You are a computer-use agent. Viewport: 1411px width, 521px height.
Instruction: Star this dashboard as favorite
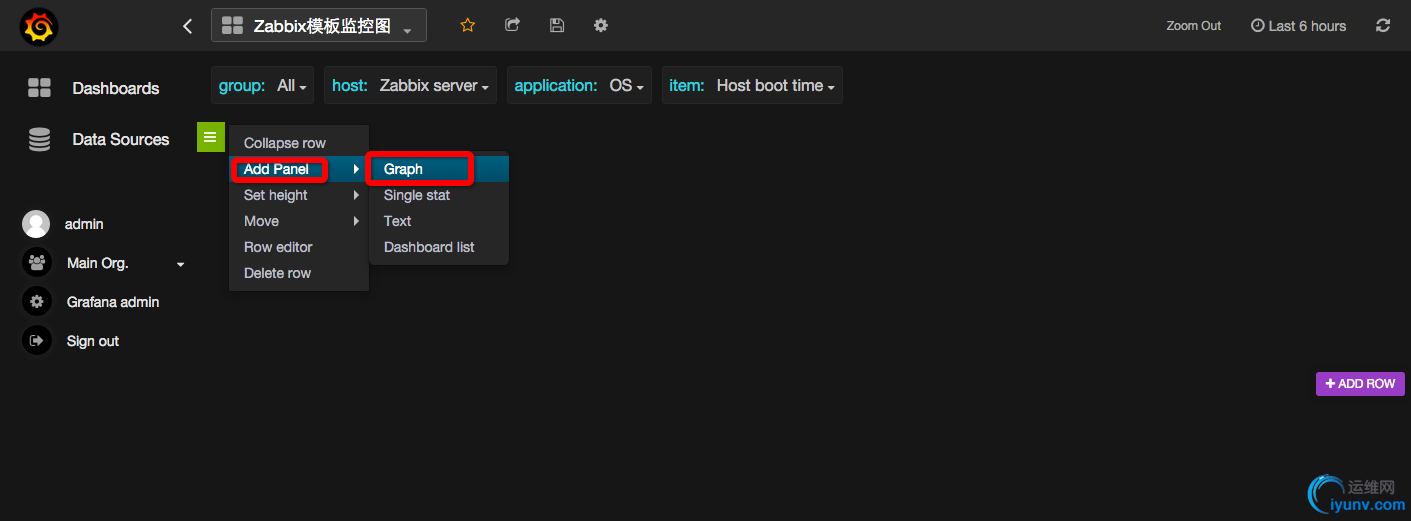467,26
